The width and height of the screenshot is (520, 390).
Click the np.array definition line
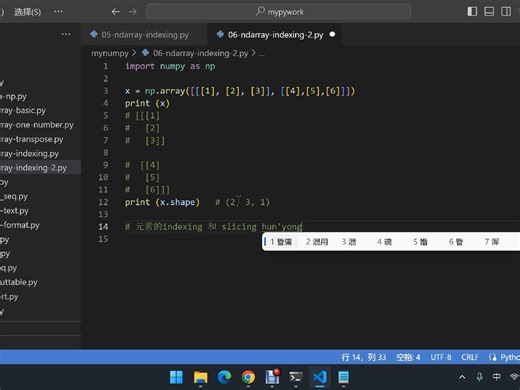click(x=240, y=91)
